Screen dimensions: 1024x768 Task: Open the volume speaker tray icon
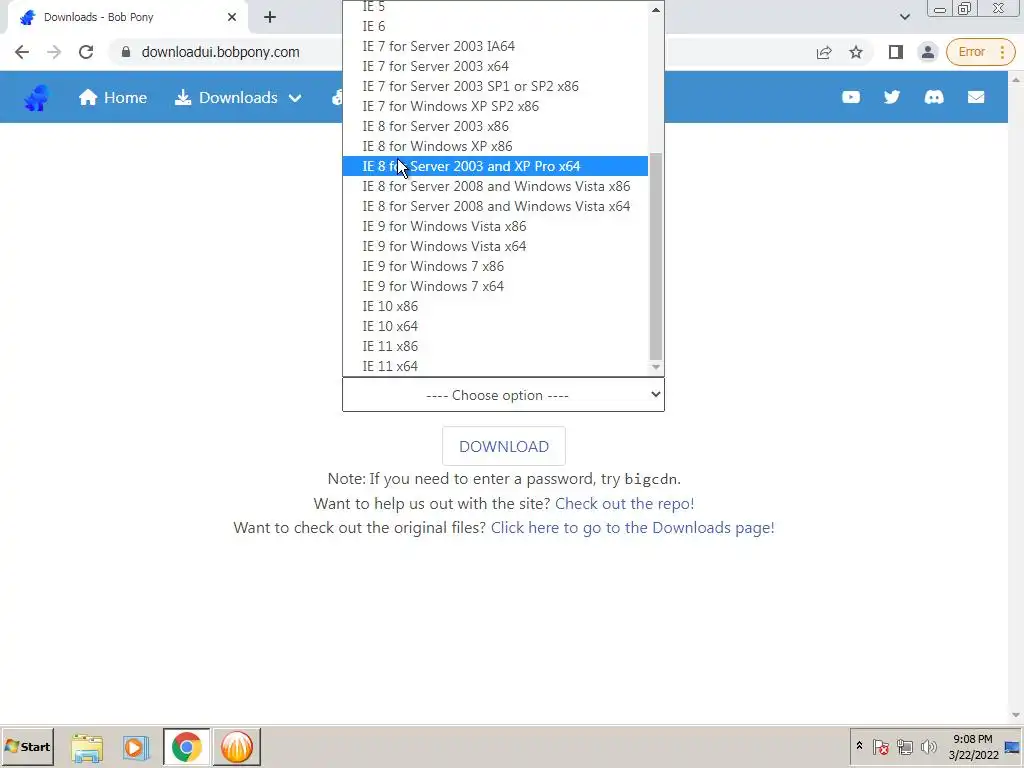point(928,746)
